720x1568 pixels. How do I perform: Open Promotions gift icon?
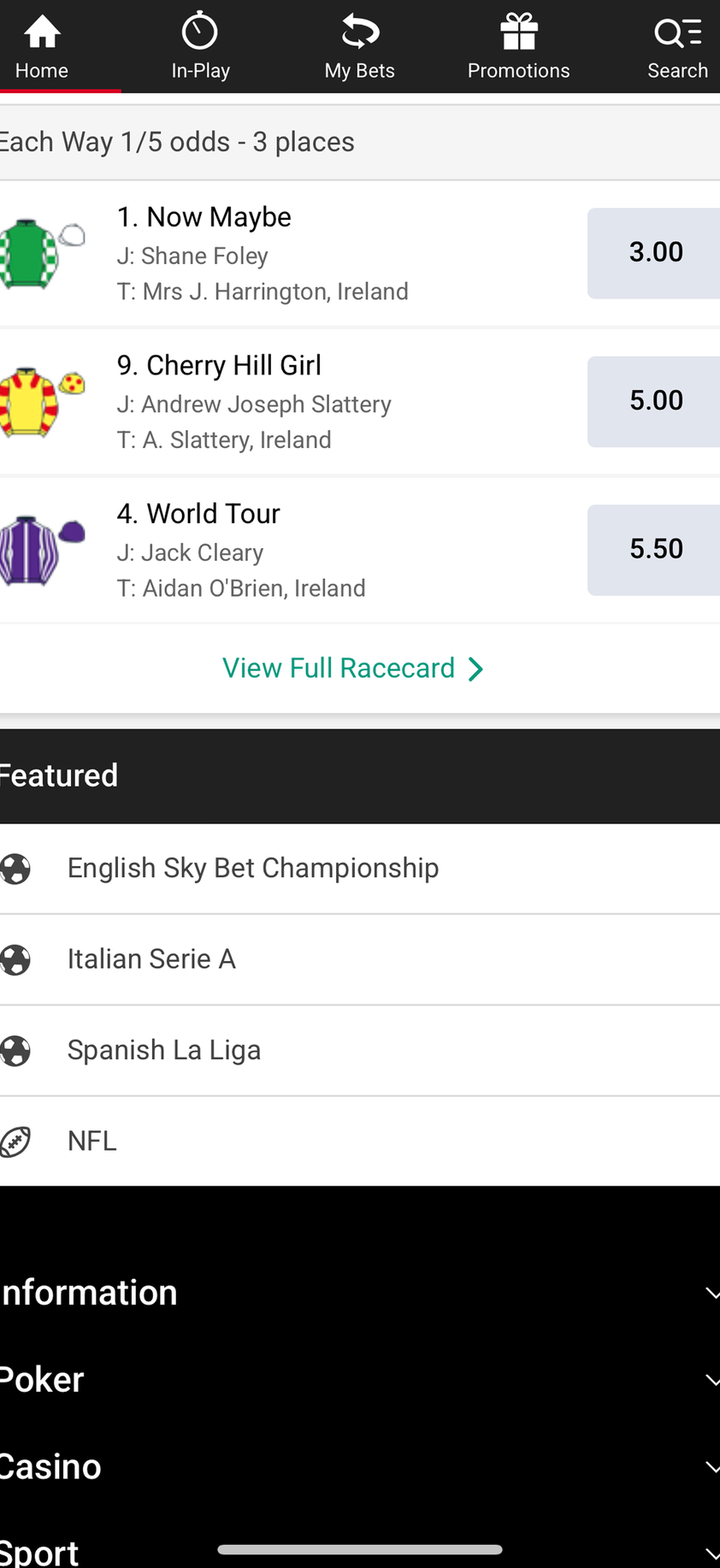pos(518,32)
